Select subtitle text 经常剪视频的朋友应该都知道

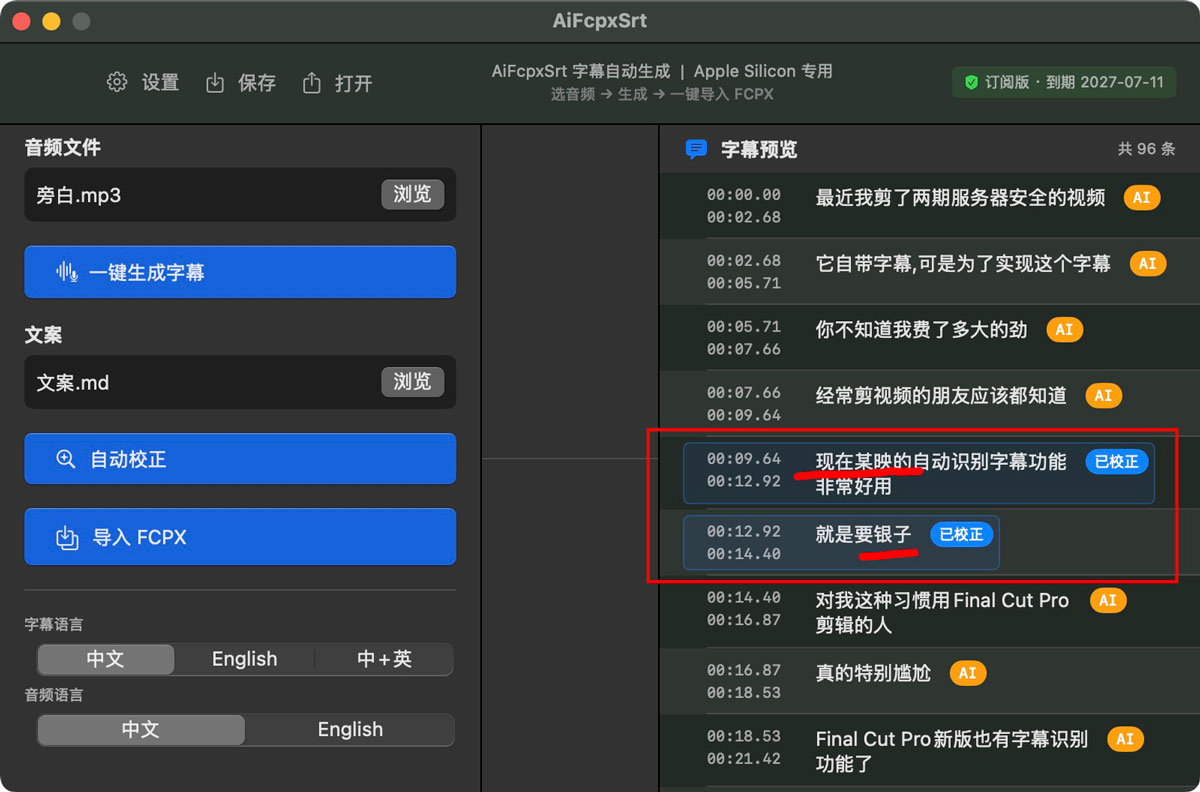941,395
